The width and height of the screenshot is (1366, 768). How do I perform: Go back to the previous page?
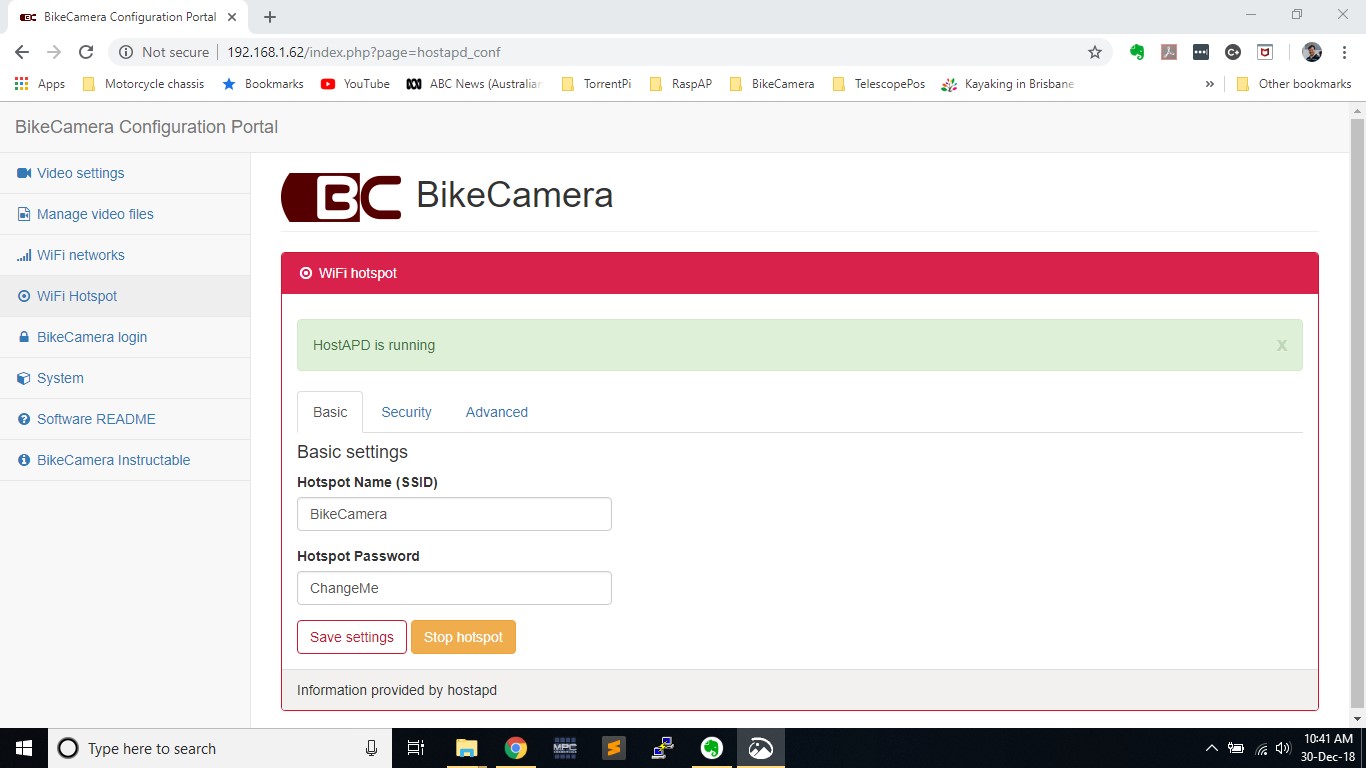22,52
